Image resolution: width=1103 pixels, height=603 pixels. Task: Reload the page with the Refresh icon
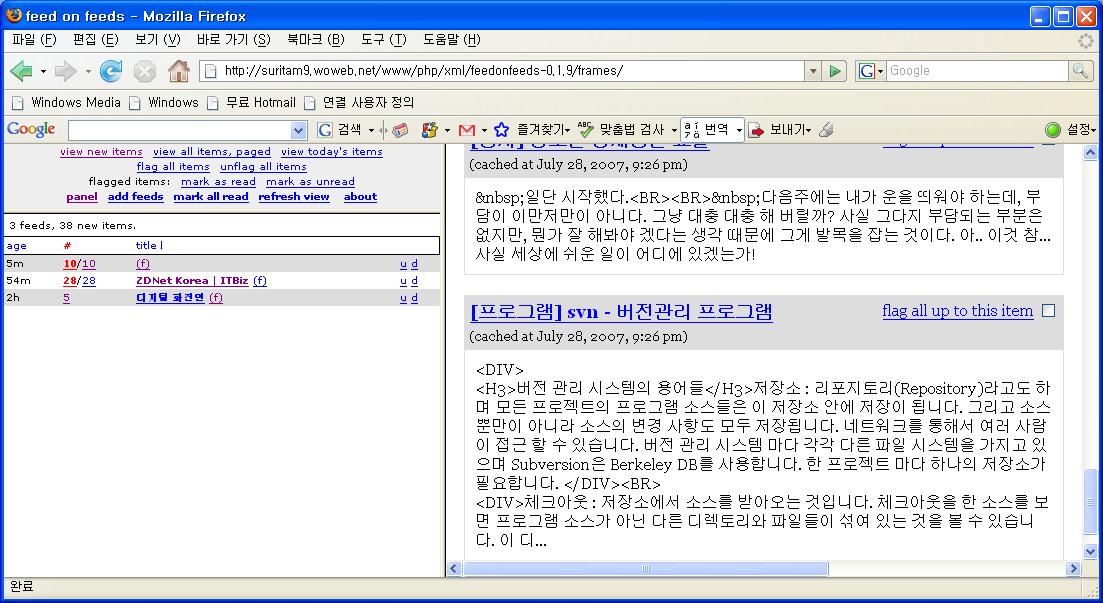coord(110,71)
